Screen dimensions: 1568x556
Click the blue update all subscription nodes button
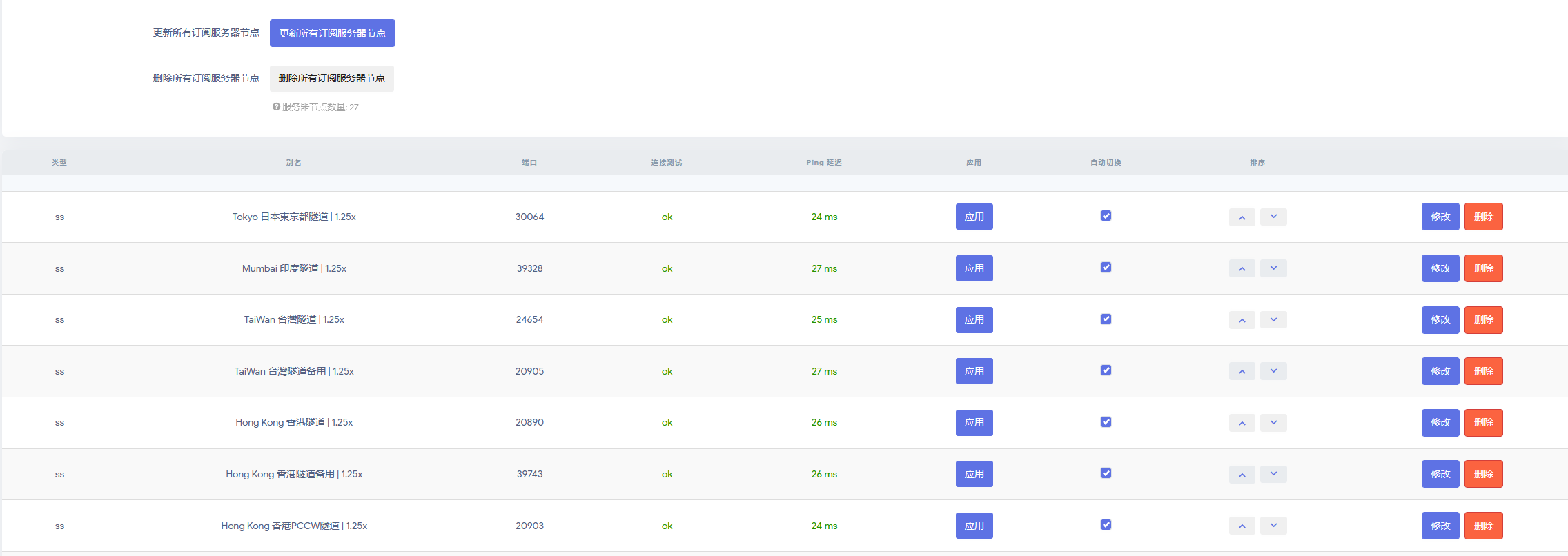point(332,33)
